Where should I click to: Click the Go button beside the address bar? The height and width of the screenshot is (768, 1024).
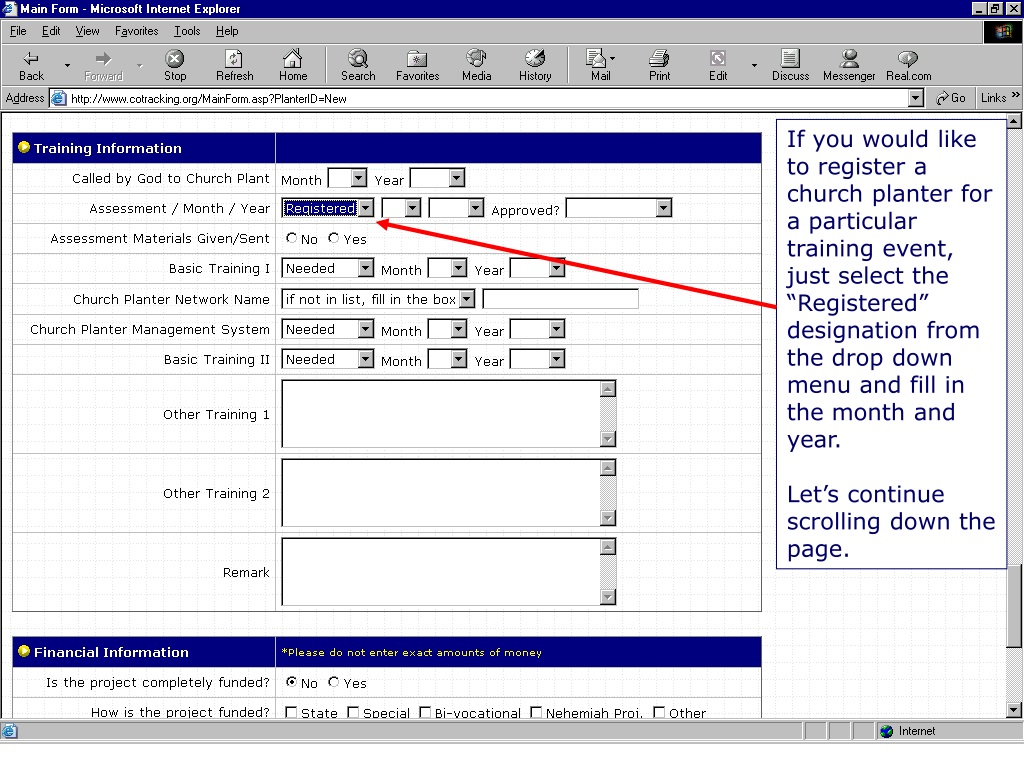pos(950,98)
